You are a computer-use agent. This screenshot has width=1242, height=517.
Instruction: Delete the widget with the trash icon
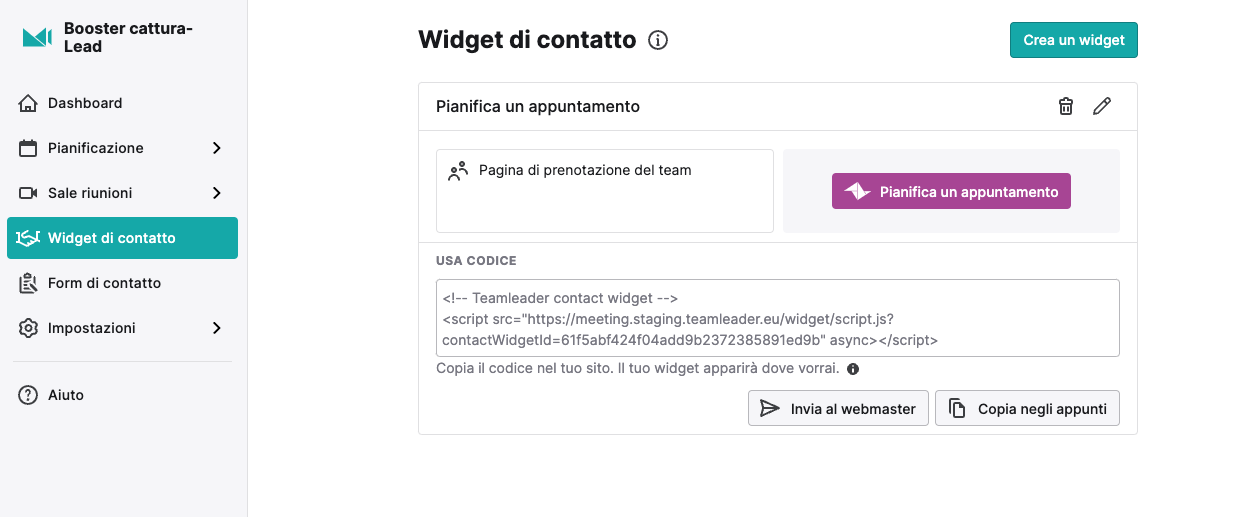click(x=1066, y=106)
